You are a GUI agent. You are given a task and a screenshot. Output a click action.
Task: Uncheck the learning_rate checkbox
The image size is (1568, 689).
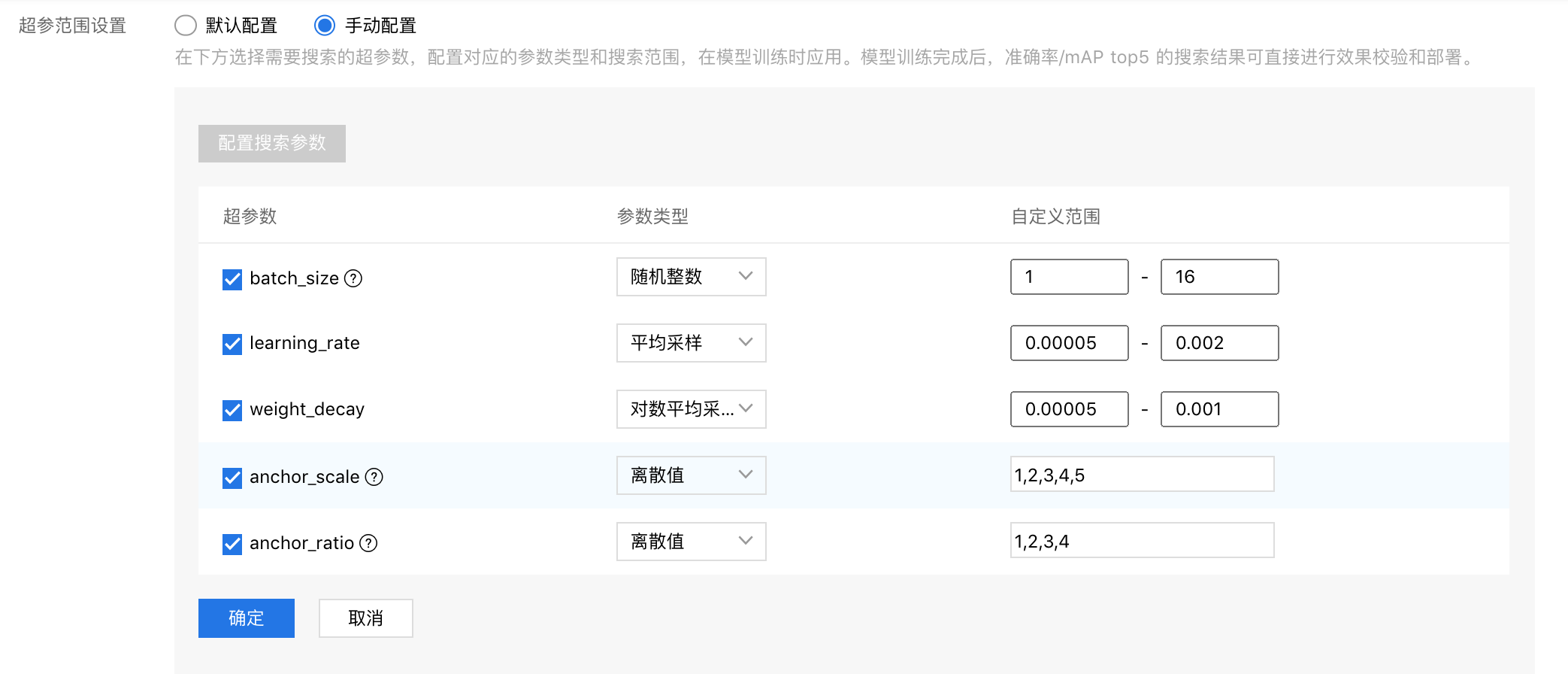[232, 344]
